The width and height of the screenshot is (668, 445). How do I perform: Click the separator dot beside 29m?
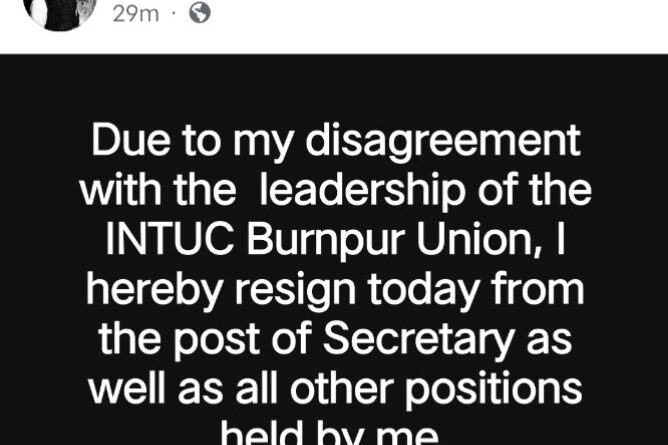pyautogui.click(x=173, y=14)
